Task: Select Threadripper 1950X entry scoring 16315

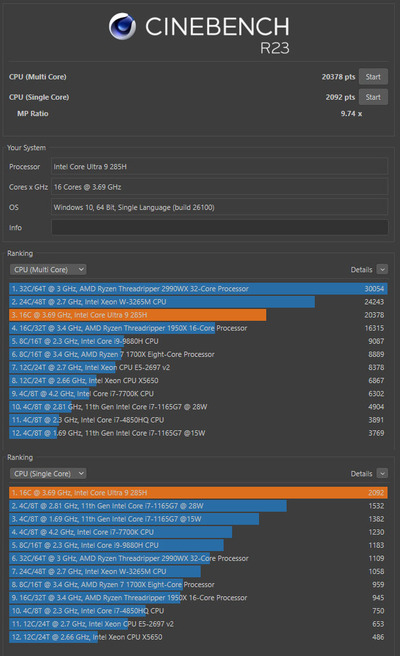Action: tap(198, 328)
